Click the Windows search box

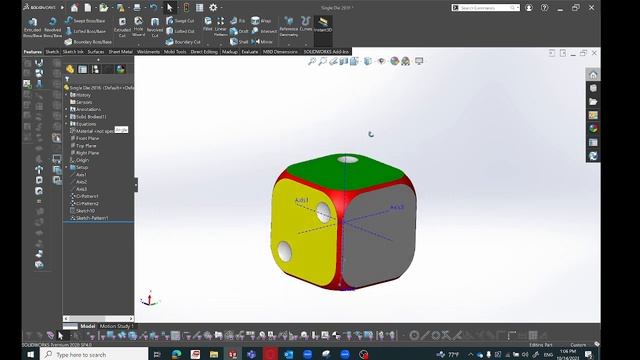pos(94,354)
